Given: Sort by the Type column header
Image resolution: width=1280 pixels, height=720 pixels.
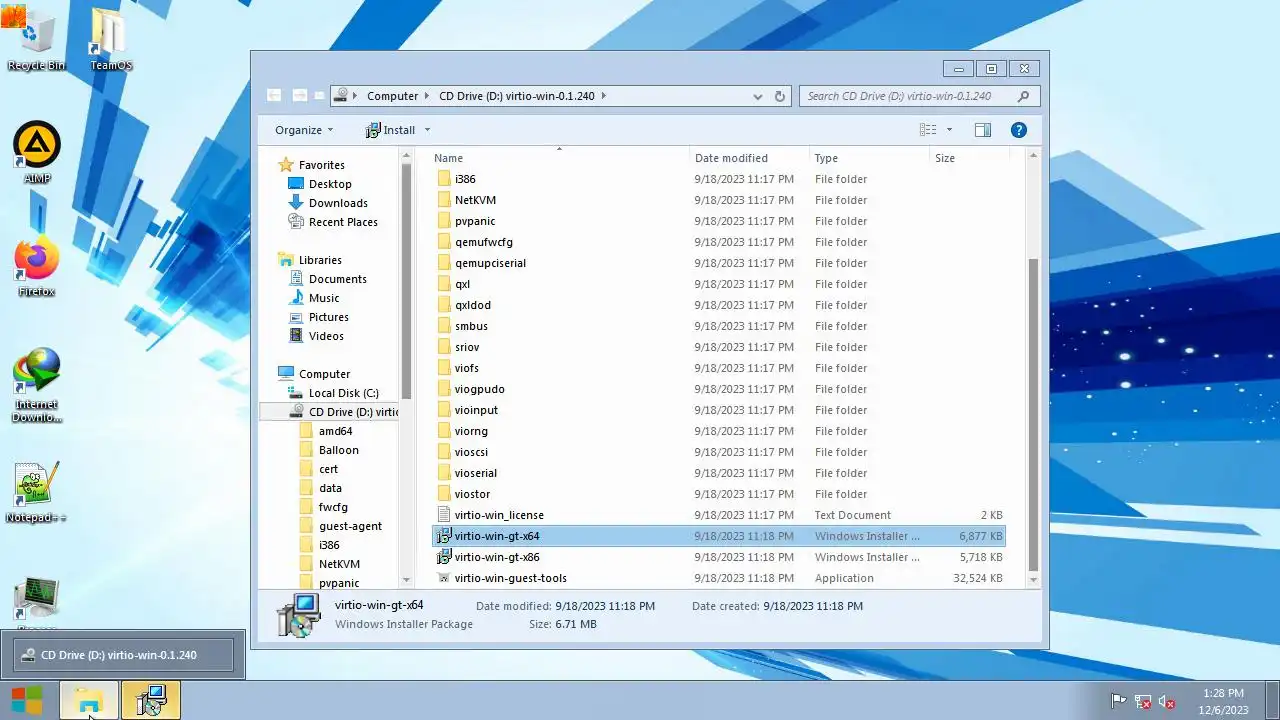Looking at the screenshot, I should [870, 158].
